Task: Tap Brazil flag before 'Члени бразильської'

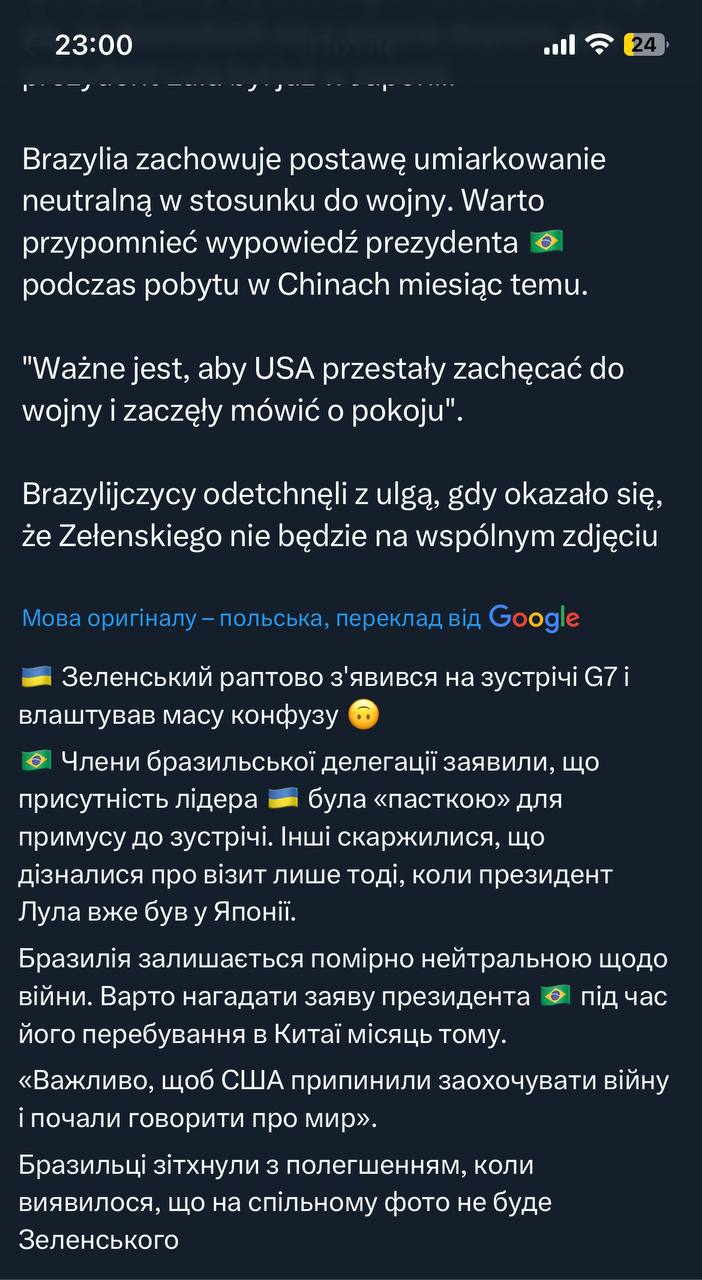Action: [x=35, y=761]
